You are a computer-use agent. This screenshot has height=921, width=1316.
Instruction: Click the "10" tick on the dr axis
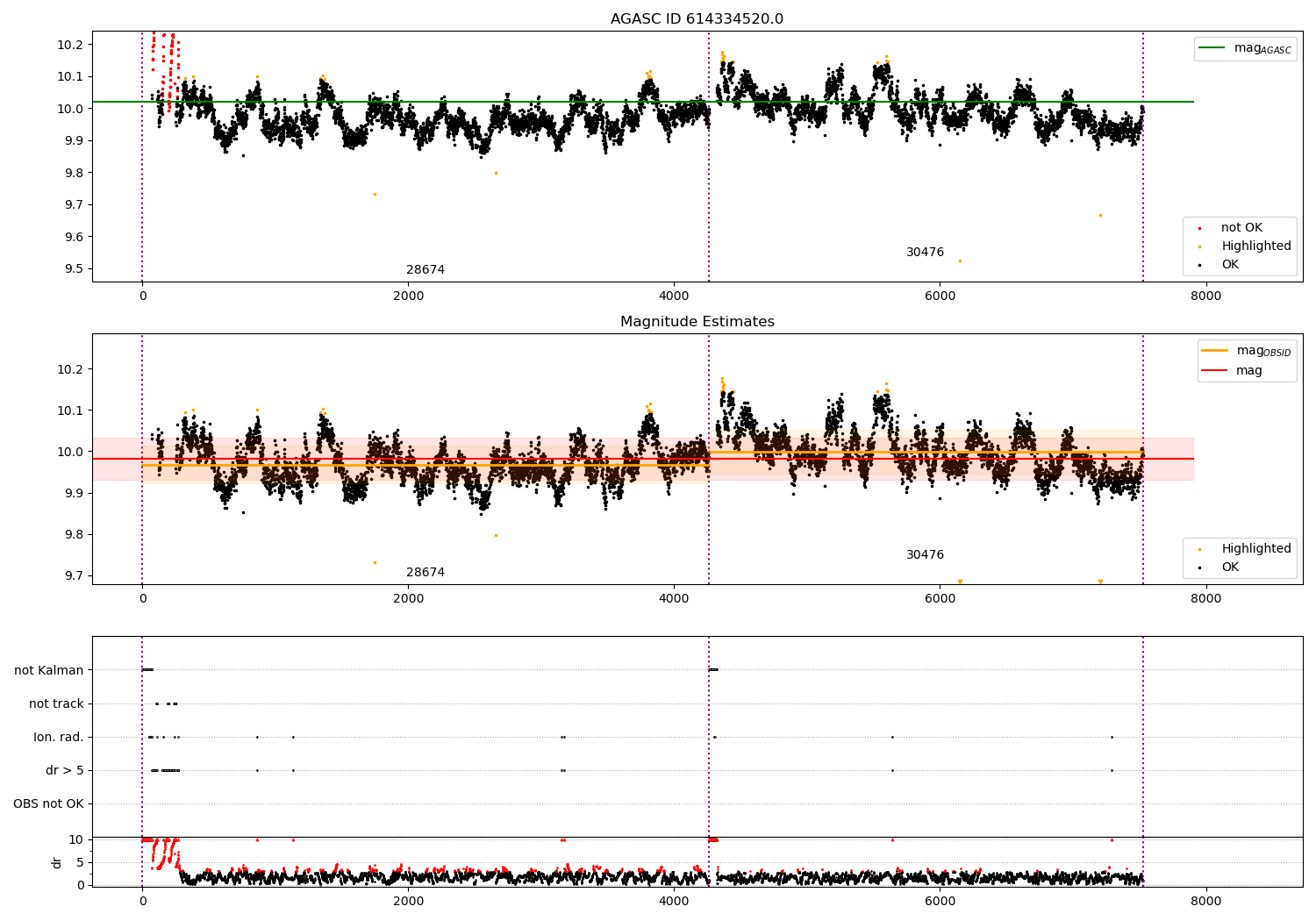tap(76, 839)
